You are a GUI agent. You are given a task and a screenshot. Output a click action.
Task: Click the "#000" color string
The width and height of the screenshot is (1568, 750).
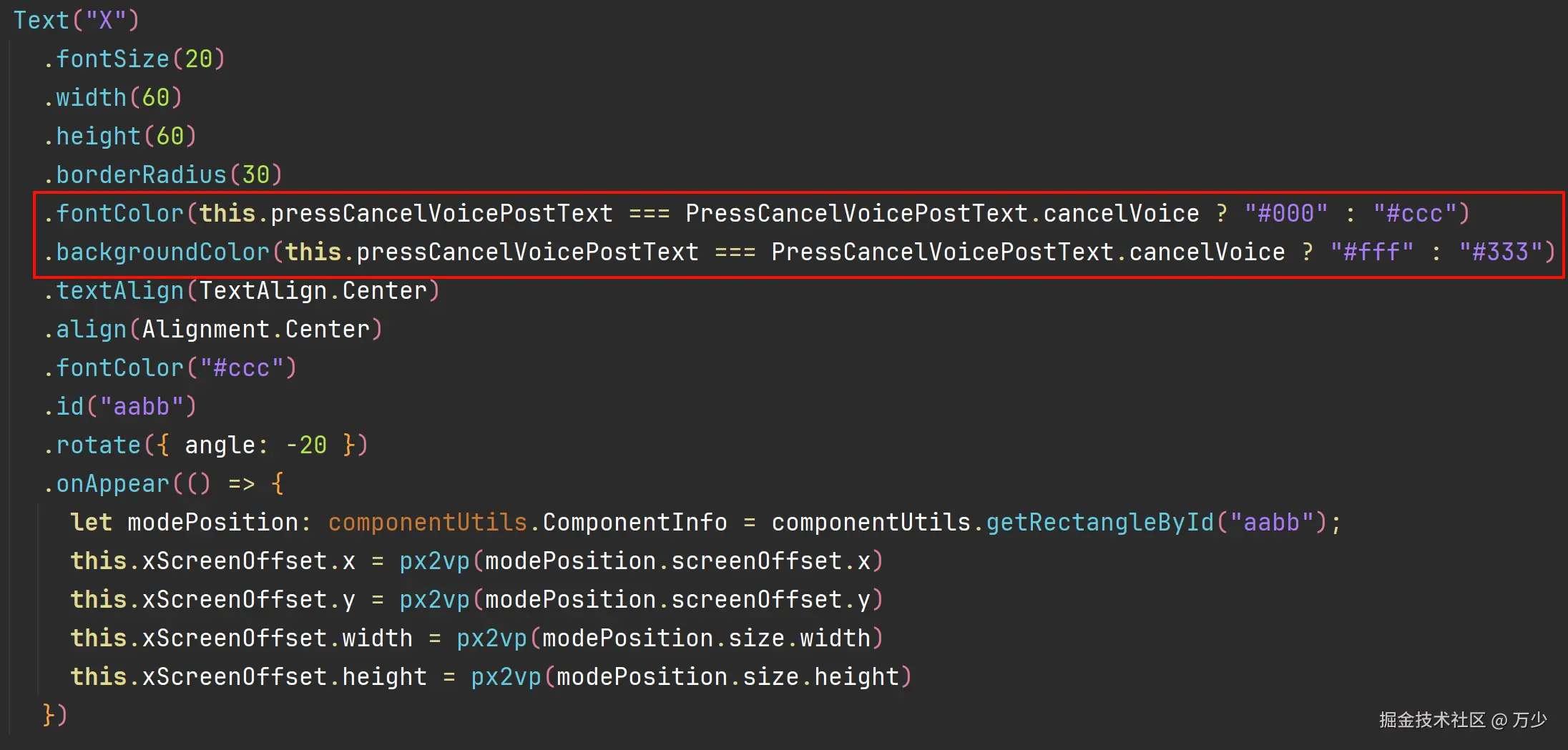[x=1285, y=213]
